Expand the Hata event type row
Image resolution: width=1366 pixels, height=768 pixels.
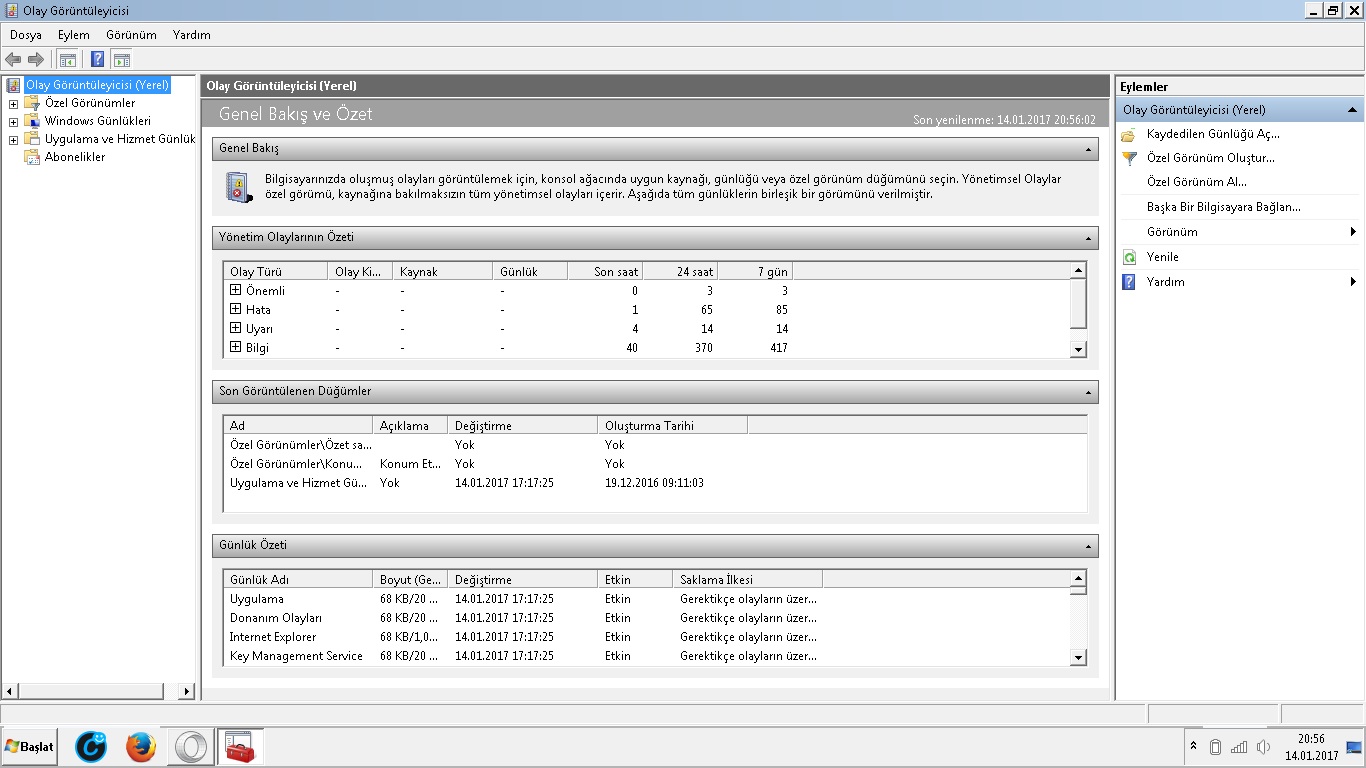click(236, 309)
